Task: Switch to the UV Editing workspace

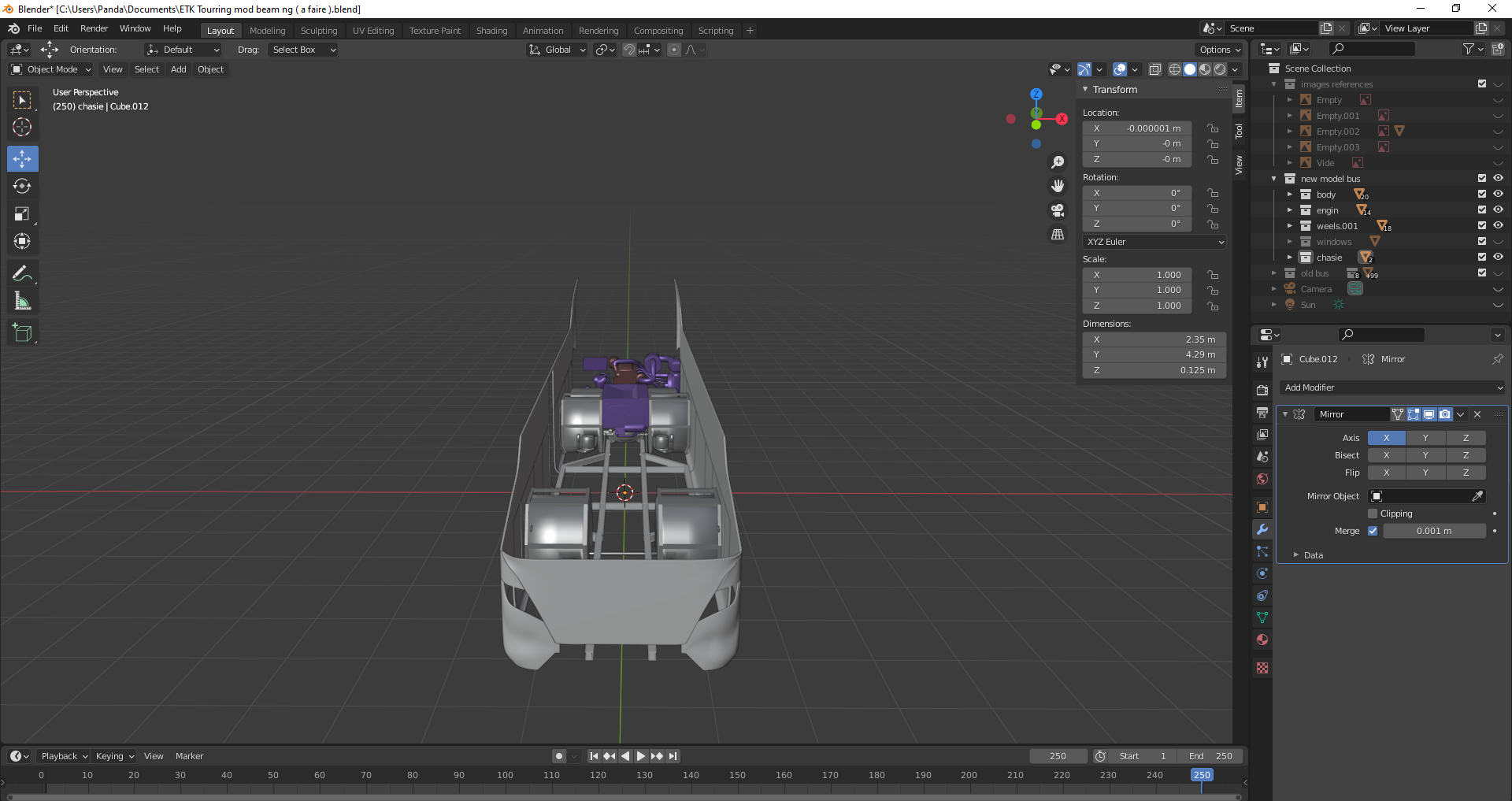Action: tap(373, 31)
